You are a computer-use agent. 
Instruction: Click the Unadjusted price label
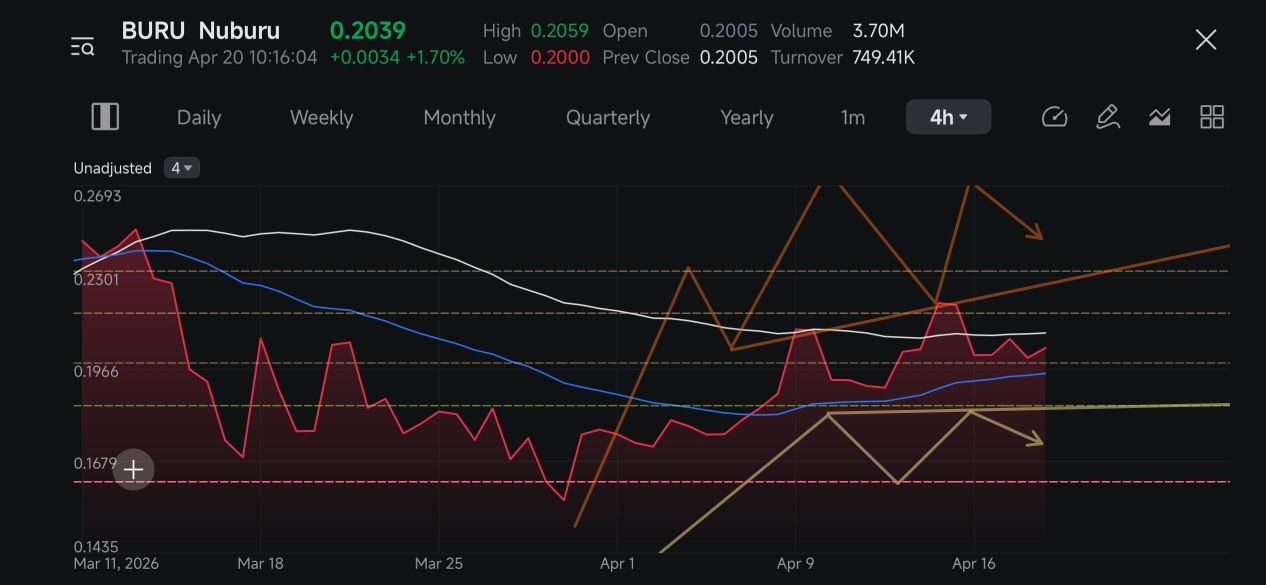tap(112, 168)
